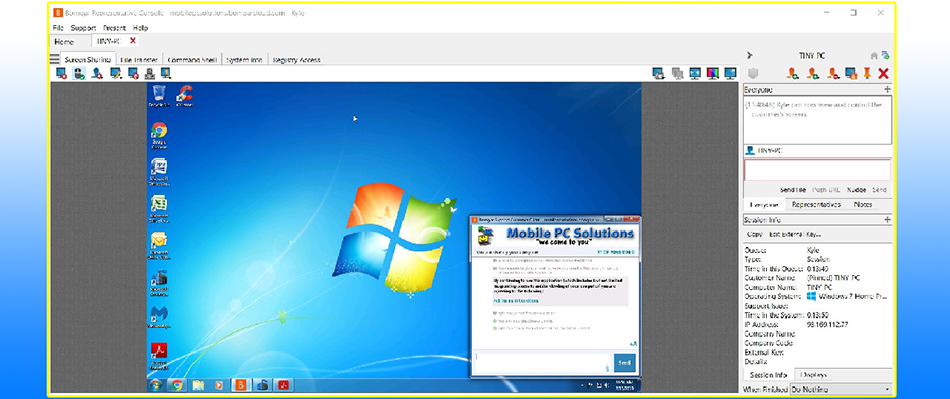The image size is (950, 399).
Task: Click the orange pushpin pin session icon
Action: 867,73
